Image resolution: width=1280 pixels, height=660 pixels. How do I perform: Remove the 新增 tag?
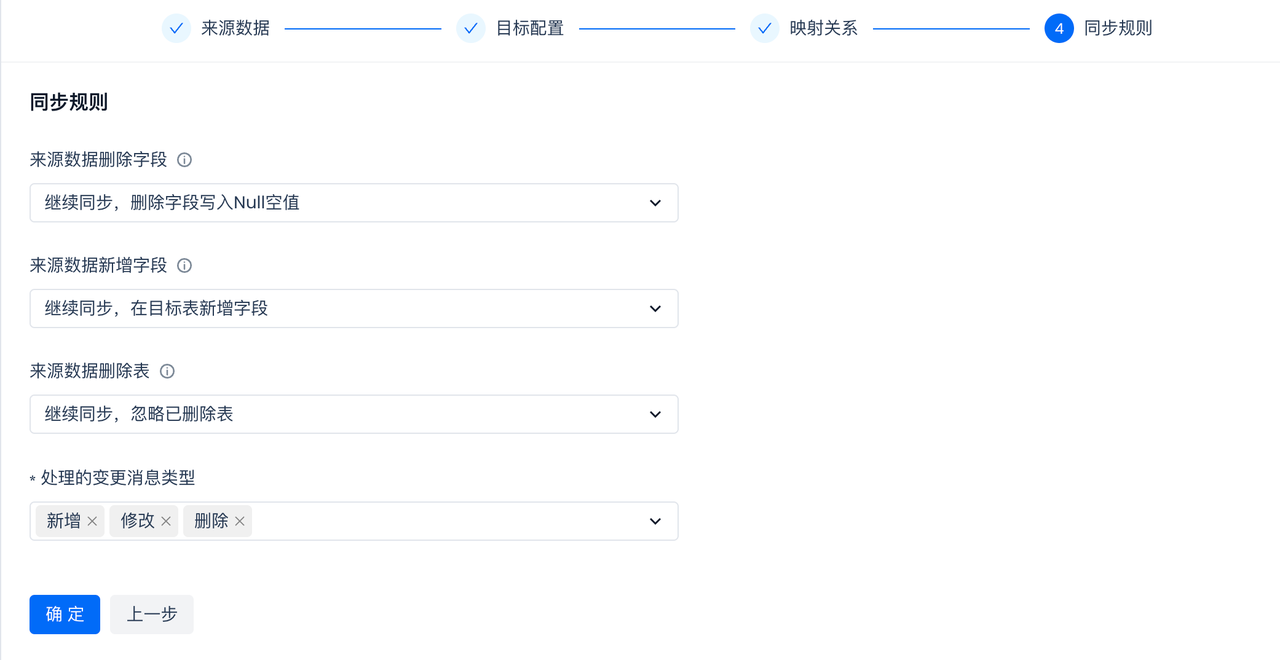coord(92,521)
